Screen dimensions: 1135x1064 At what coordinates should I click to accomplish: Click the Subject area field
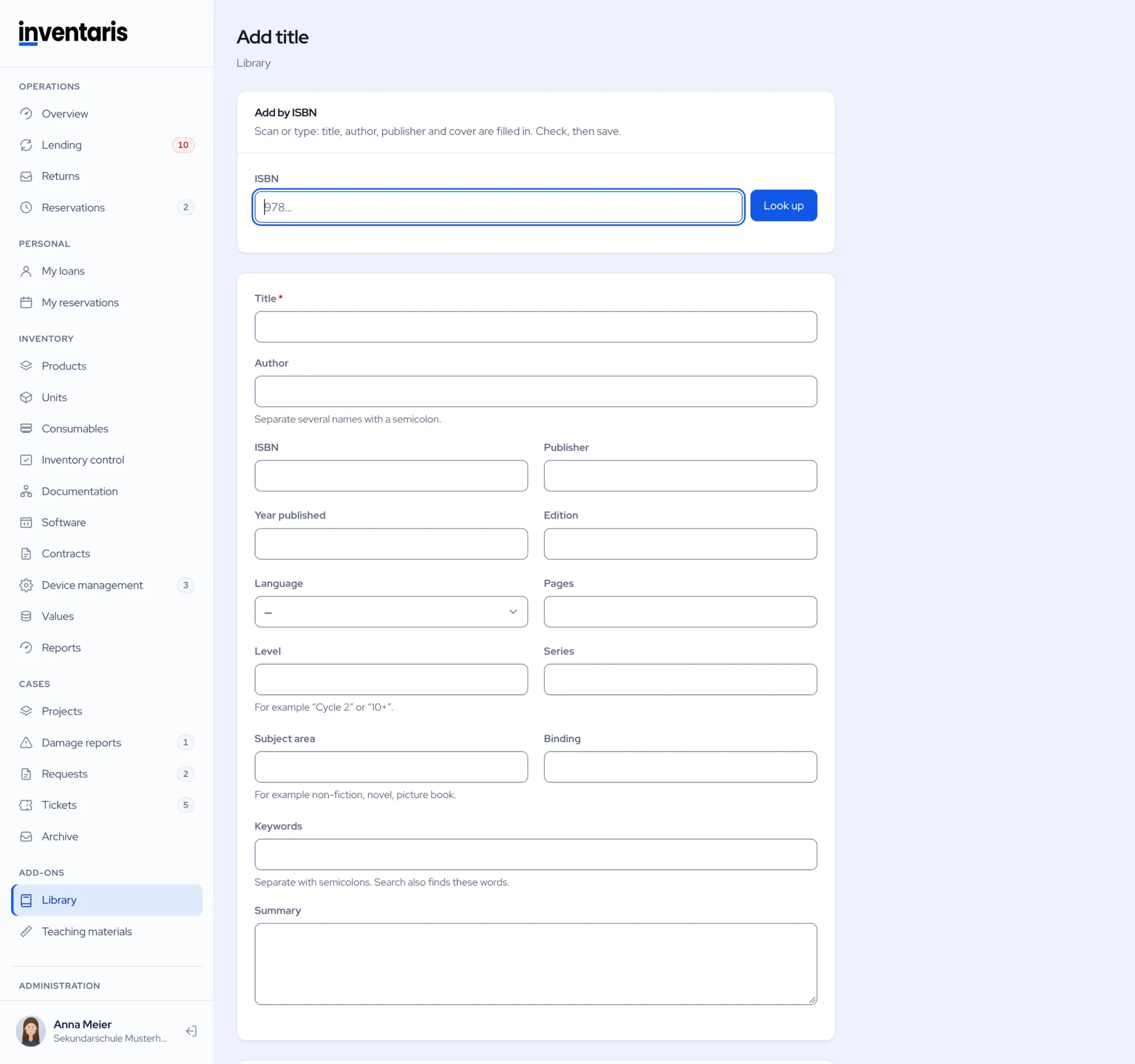391,767
